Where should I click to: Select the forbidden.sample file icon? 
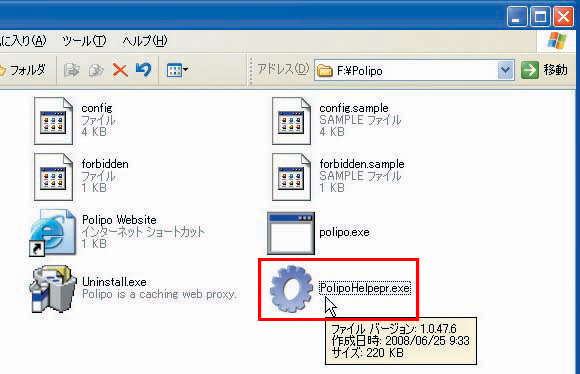point(291,177)
